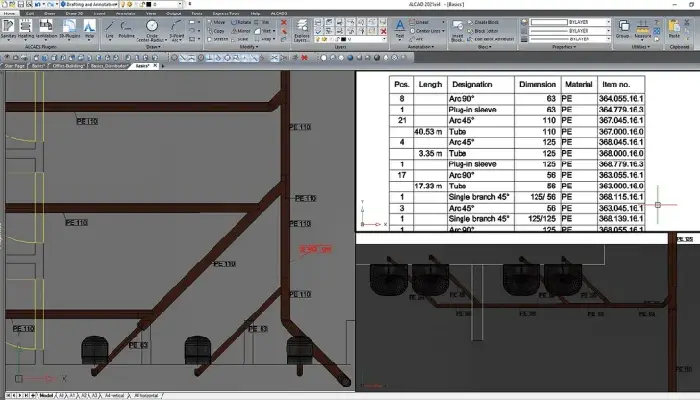Image resolution: width=700 pixels, height=400 pixels.
Task: Select the Circle Center-Radius tool
Action: point(152,30)
